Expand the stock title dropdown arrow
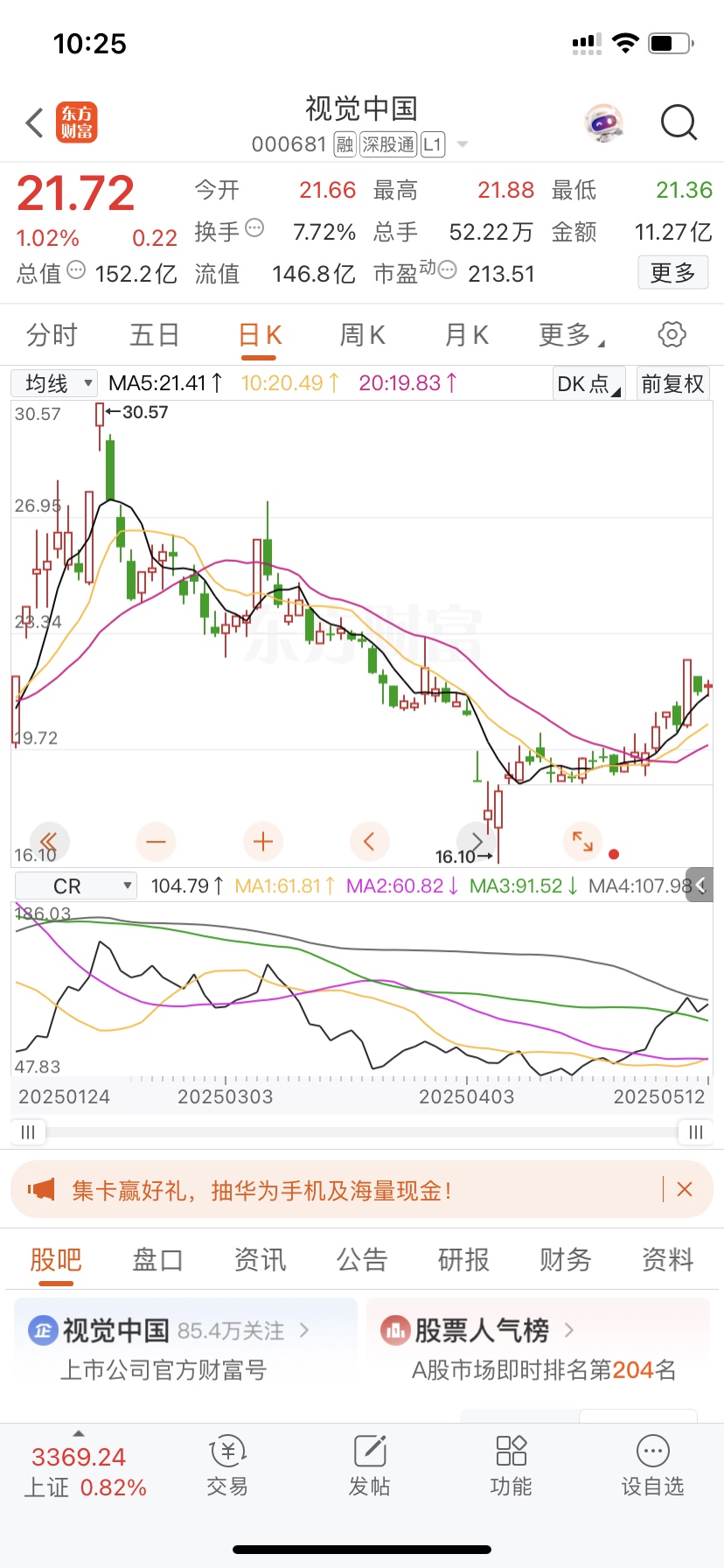 point(463,144)
